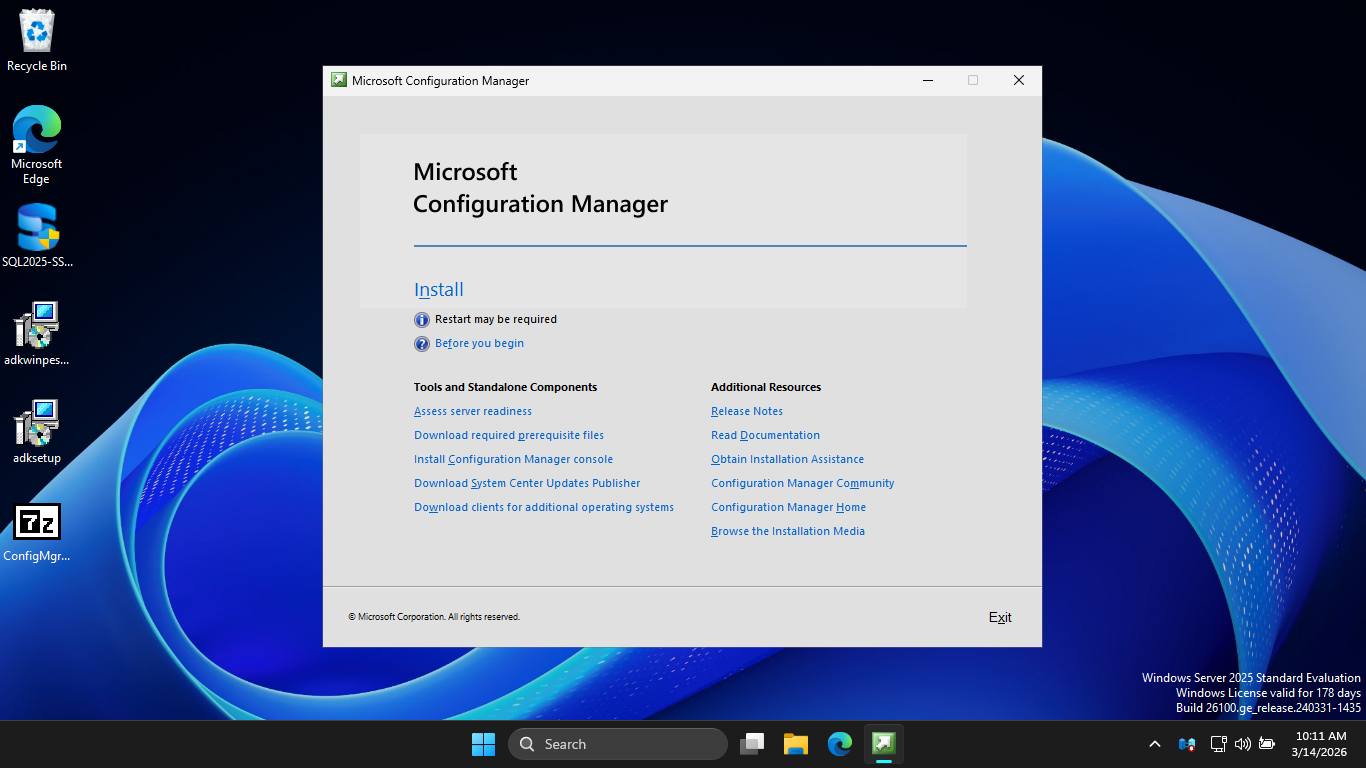Screen dimensions: 1366x768
Task: Show hidden system tray icons
Action: [x=1155, y=744]
